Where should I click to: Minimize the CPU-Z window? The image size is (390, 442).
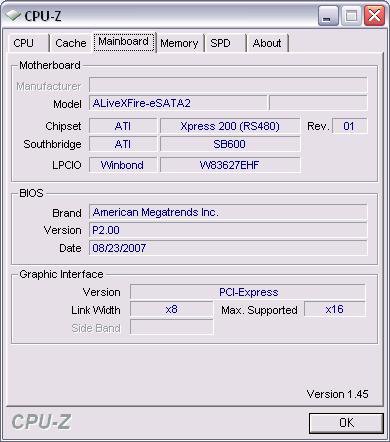tap(328, 16)
